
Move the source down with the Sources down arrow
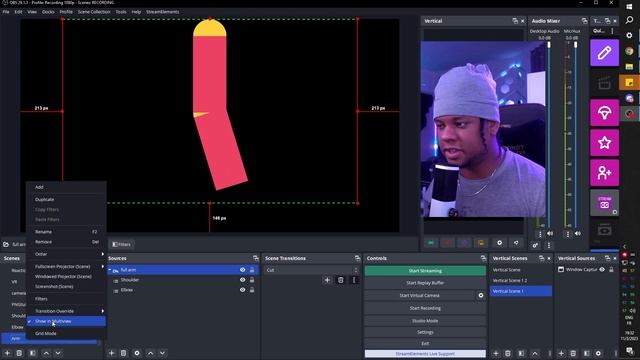tap(162, 353)
